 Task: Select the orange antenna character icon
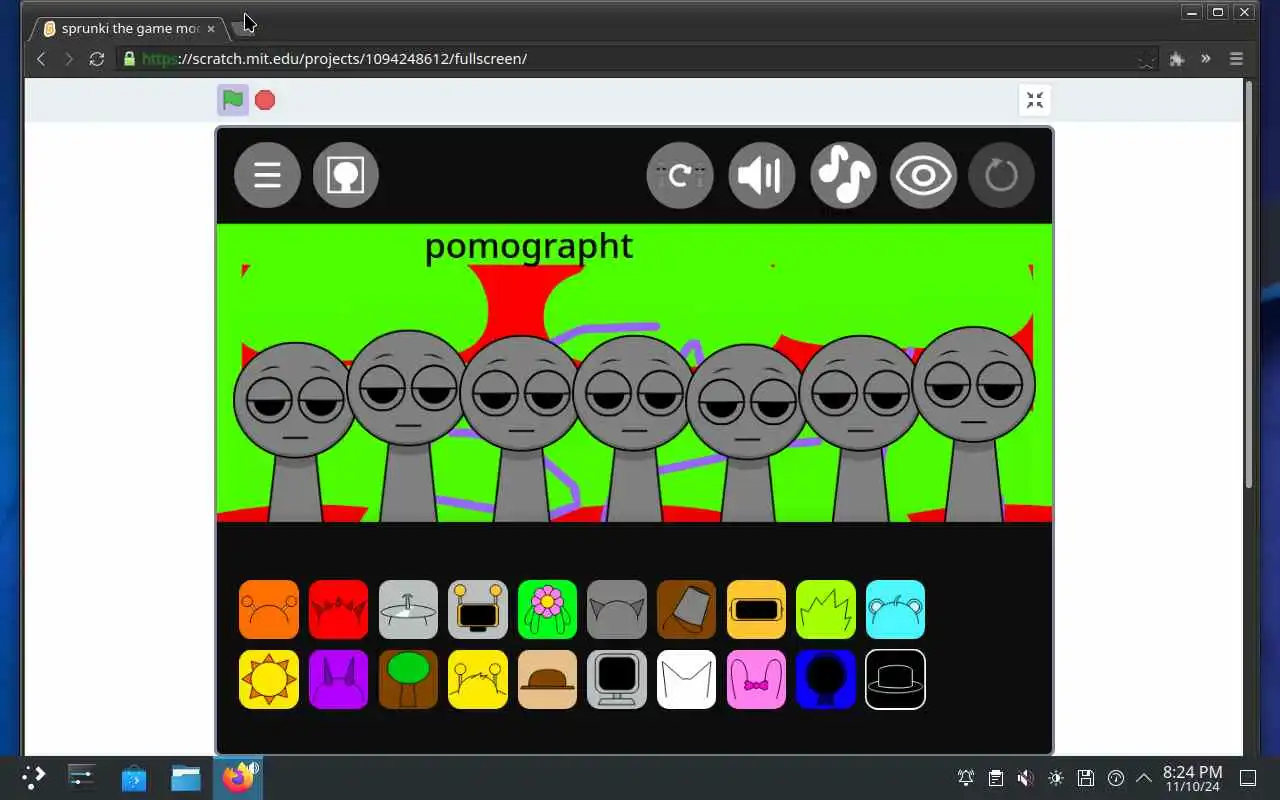[x=269, y=609]
